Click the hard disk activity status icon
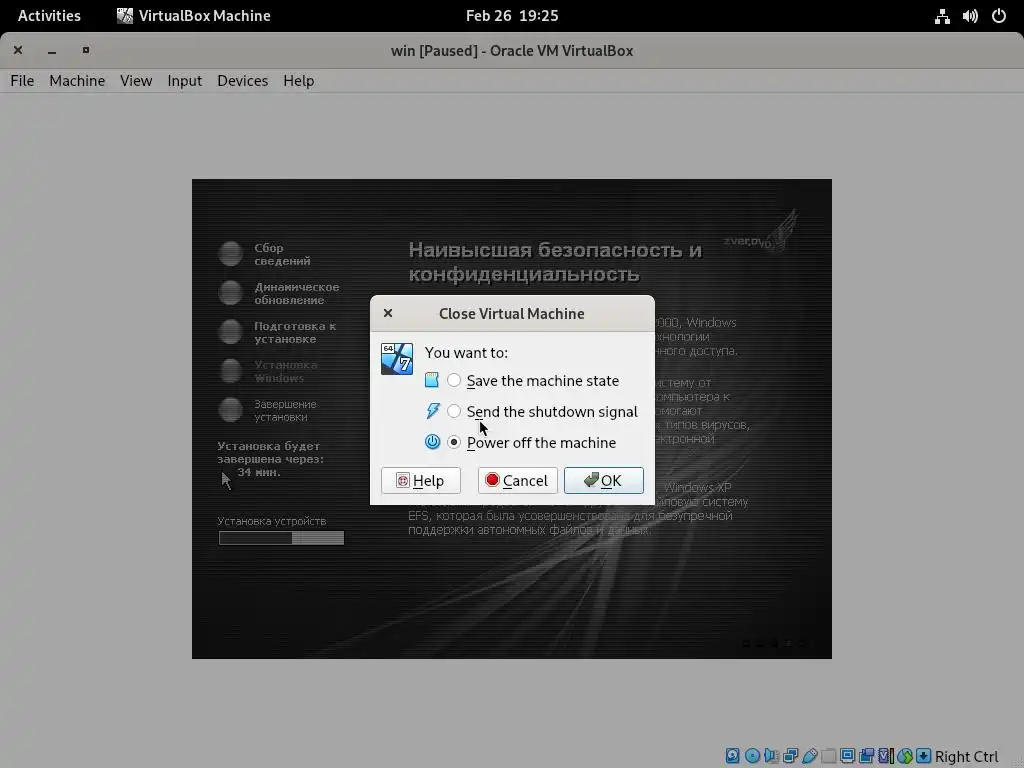 coord(733,756)
